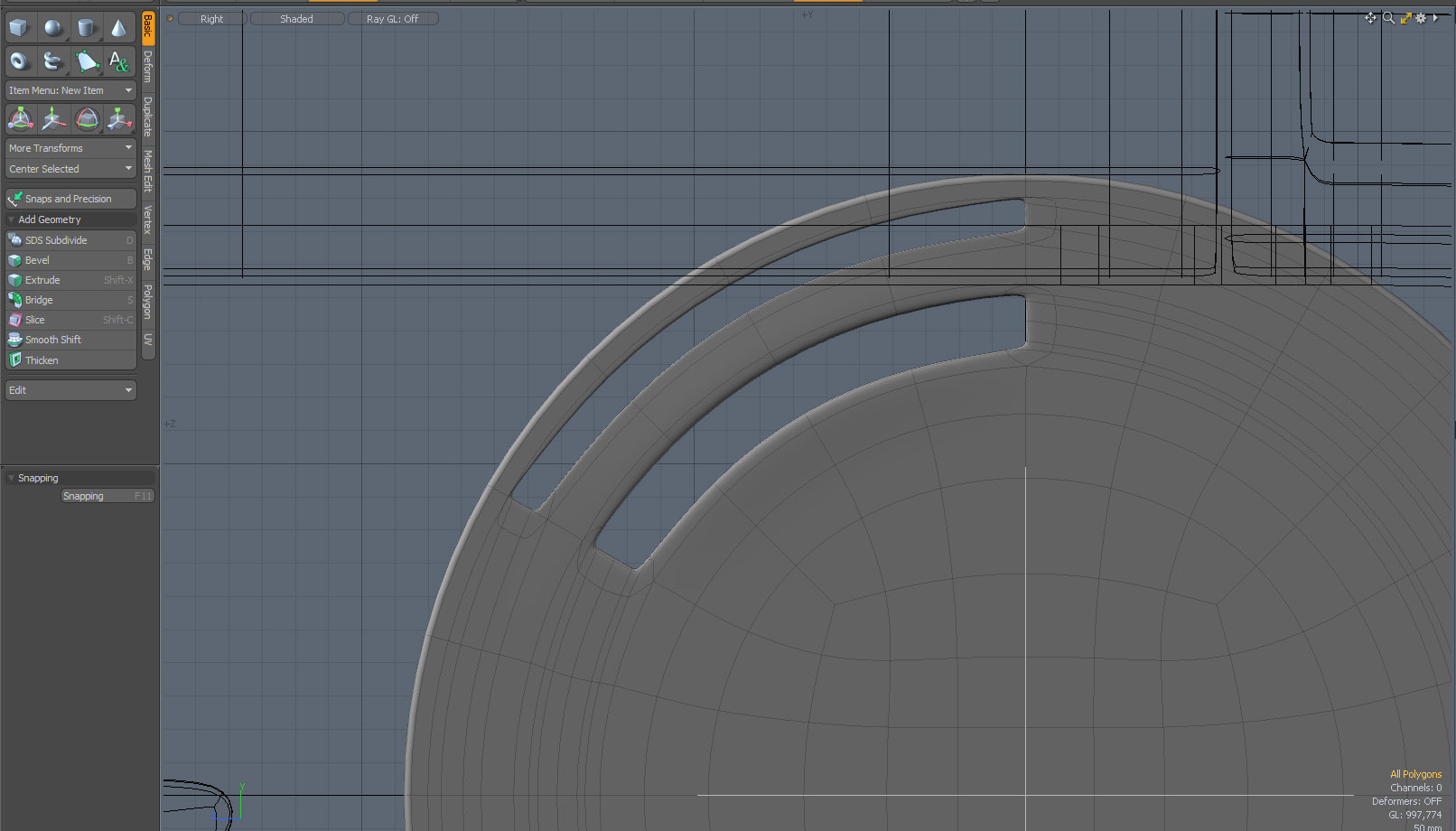Select the Cylinder primitive tool
The height and width of the screenshot is (831, 1456).
click(x=86, y=28)
